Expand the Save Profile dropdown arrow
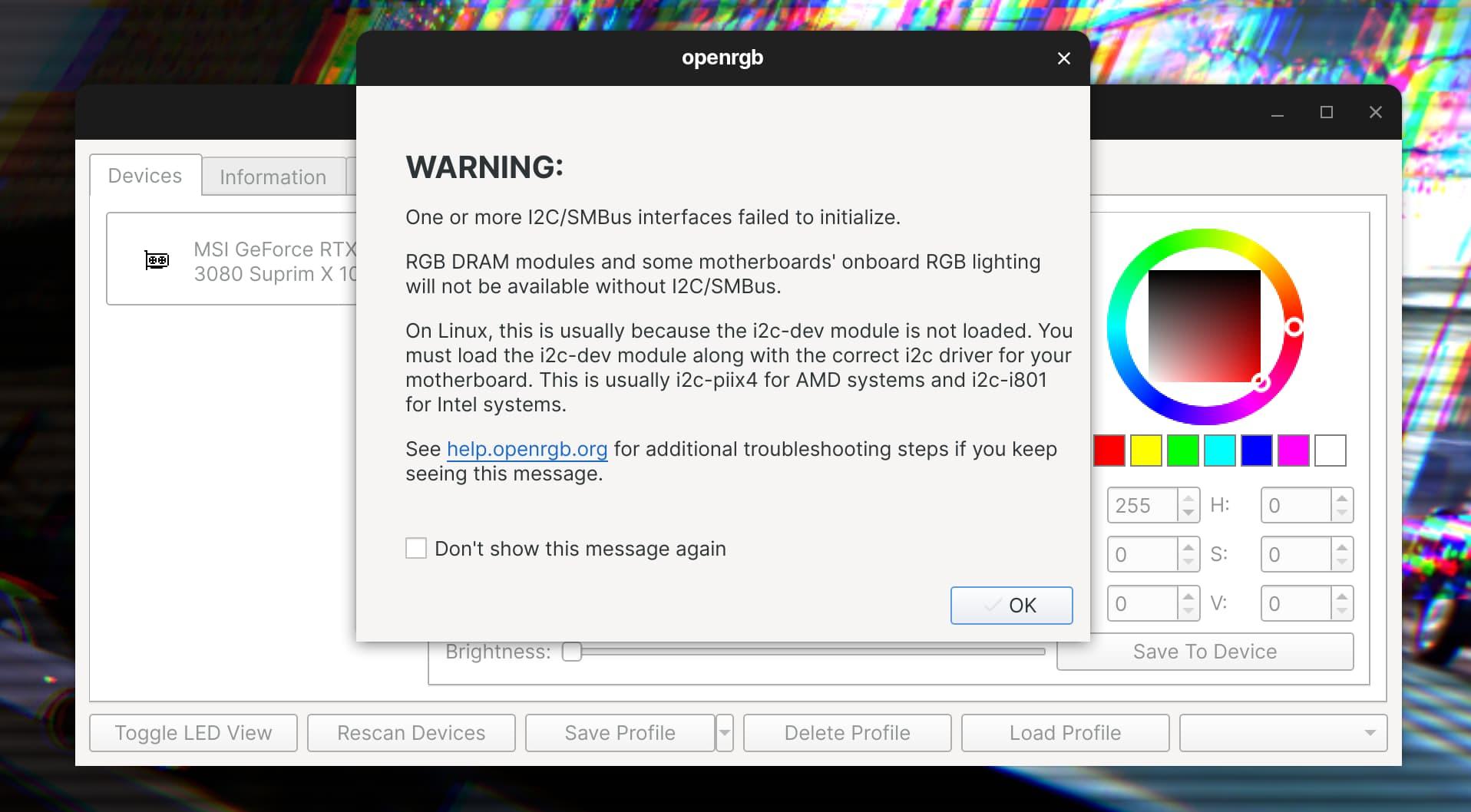The width and height of the screenshot is (1471, 812). coord(724,733)
